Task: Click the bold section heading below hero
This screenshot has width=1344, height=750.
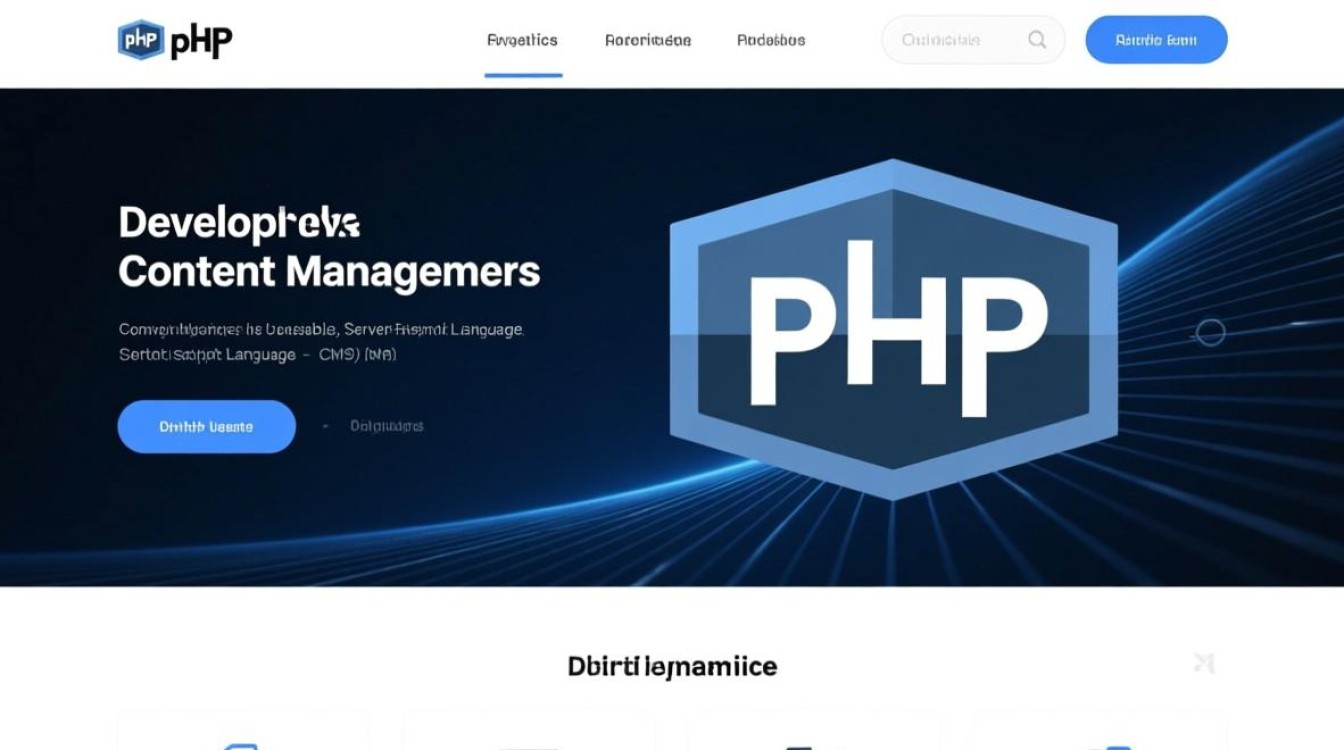Action: [x=672, y=666]
